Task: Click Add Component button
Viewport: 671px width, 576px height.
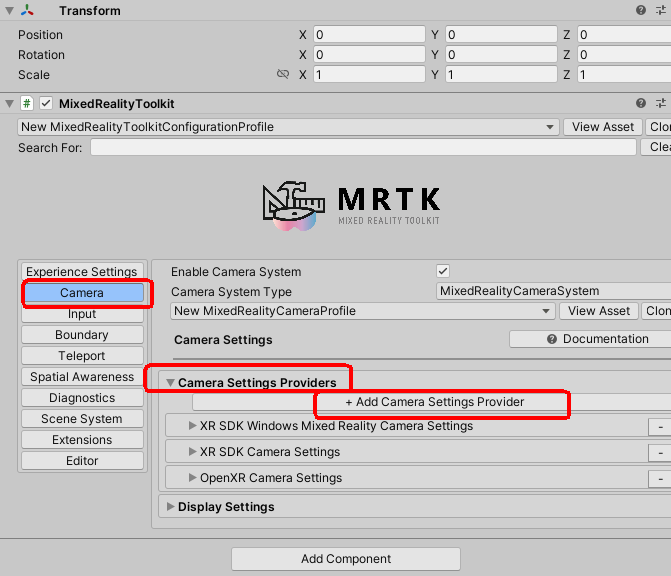Action: [346, 558]
